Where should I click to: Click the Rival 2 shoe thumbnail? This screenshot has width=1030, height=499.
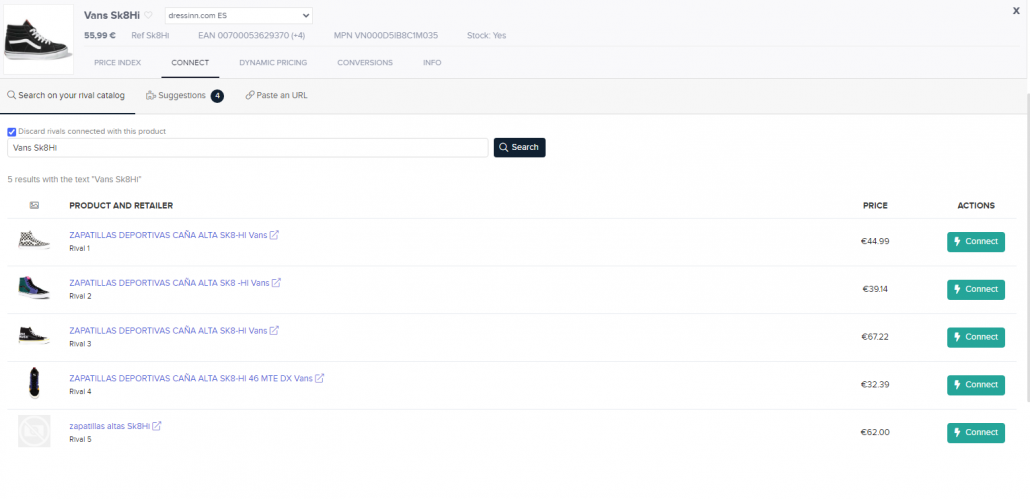coord(34,288)
